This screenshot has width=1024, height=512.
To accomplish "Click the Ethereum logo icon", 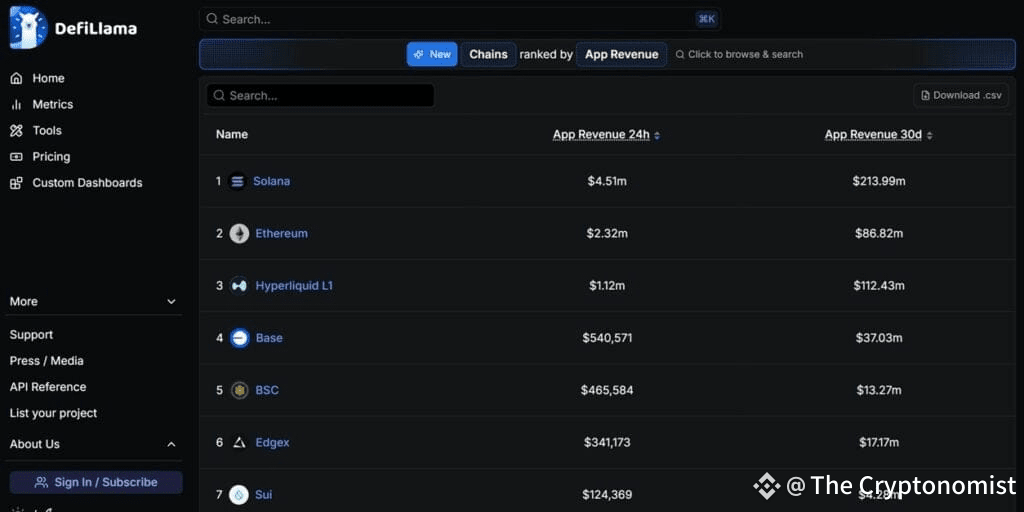I will (x=239, y=233).
